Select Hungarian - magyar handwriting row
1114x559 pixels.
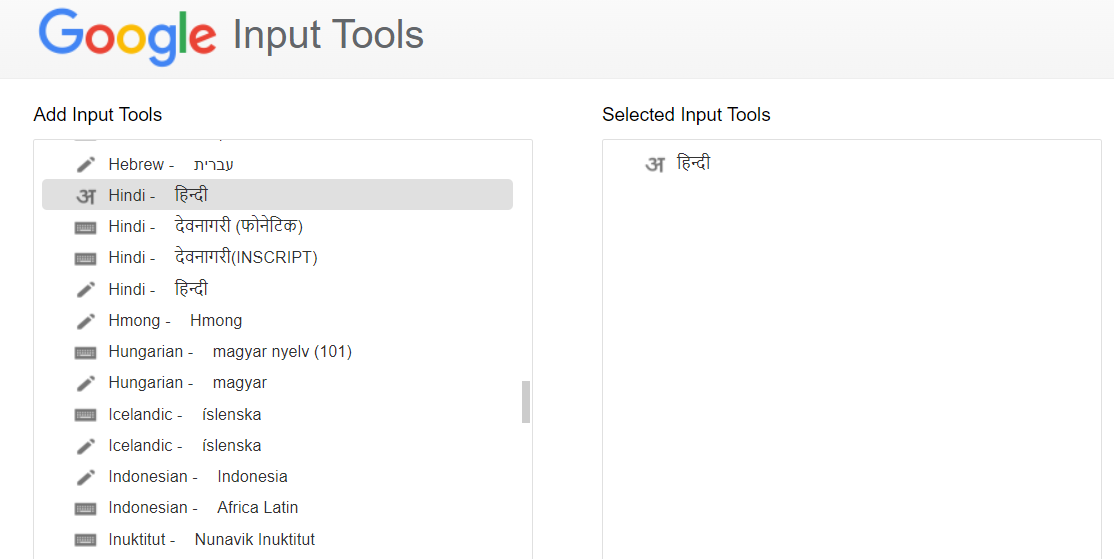point(277,383)
